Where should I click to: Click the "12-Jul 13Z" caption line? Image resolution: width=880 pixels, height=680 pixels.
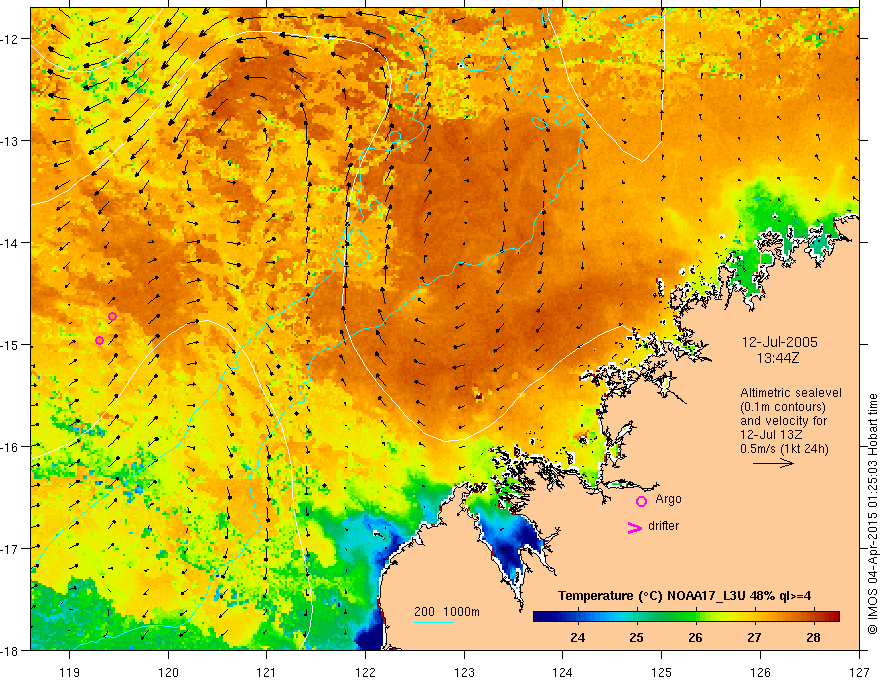(771, 435)
